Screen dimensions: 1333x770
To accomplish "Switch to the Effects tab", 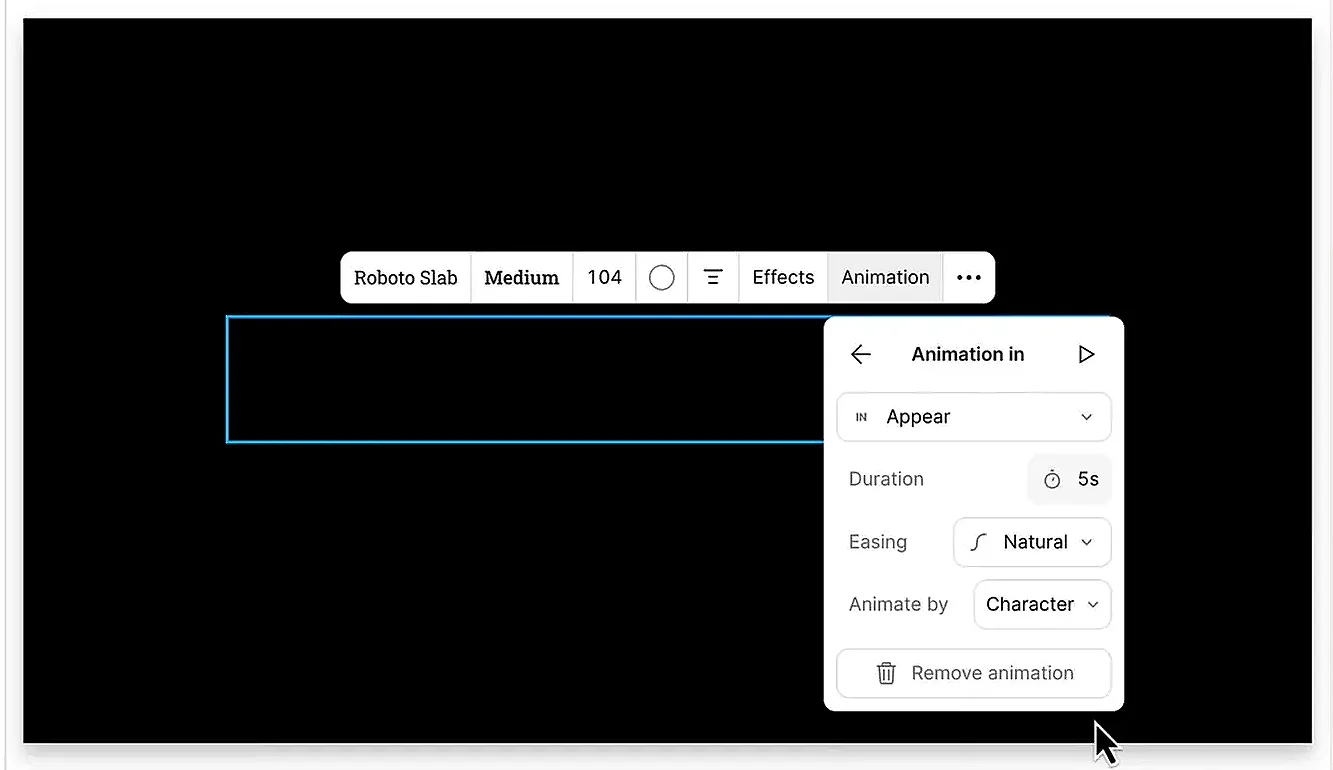I will pos(782,277).
